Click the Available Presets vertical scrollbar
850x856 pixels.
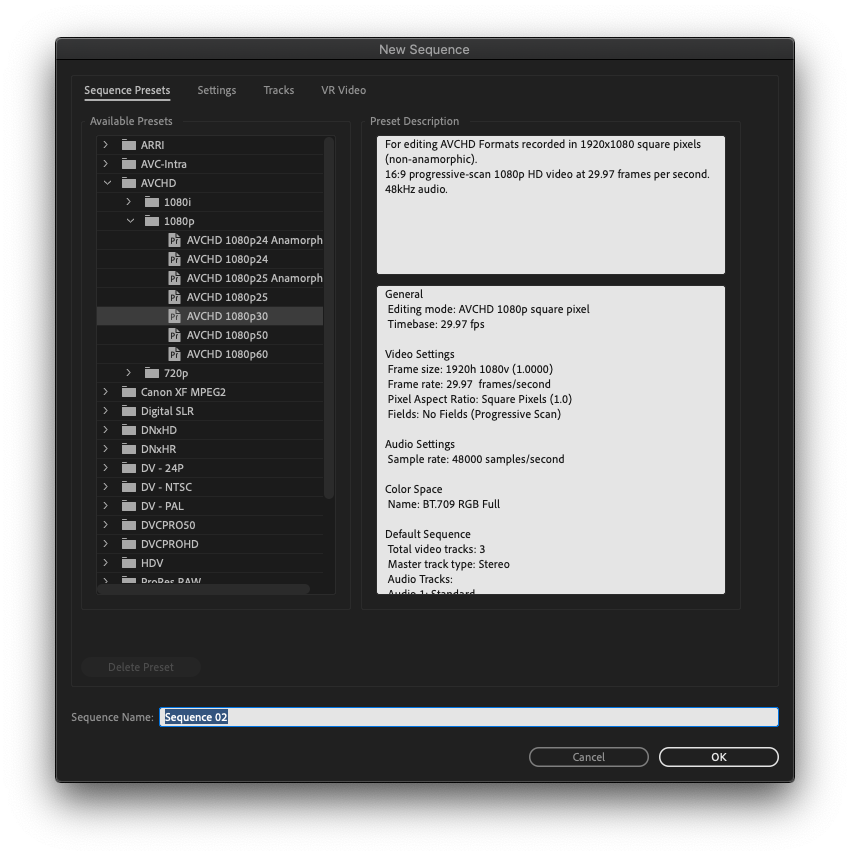329,318
